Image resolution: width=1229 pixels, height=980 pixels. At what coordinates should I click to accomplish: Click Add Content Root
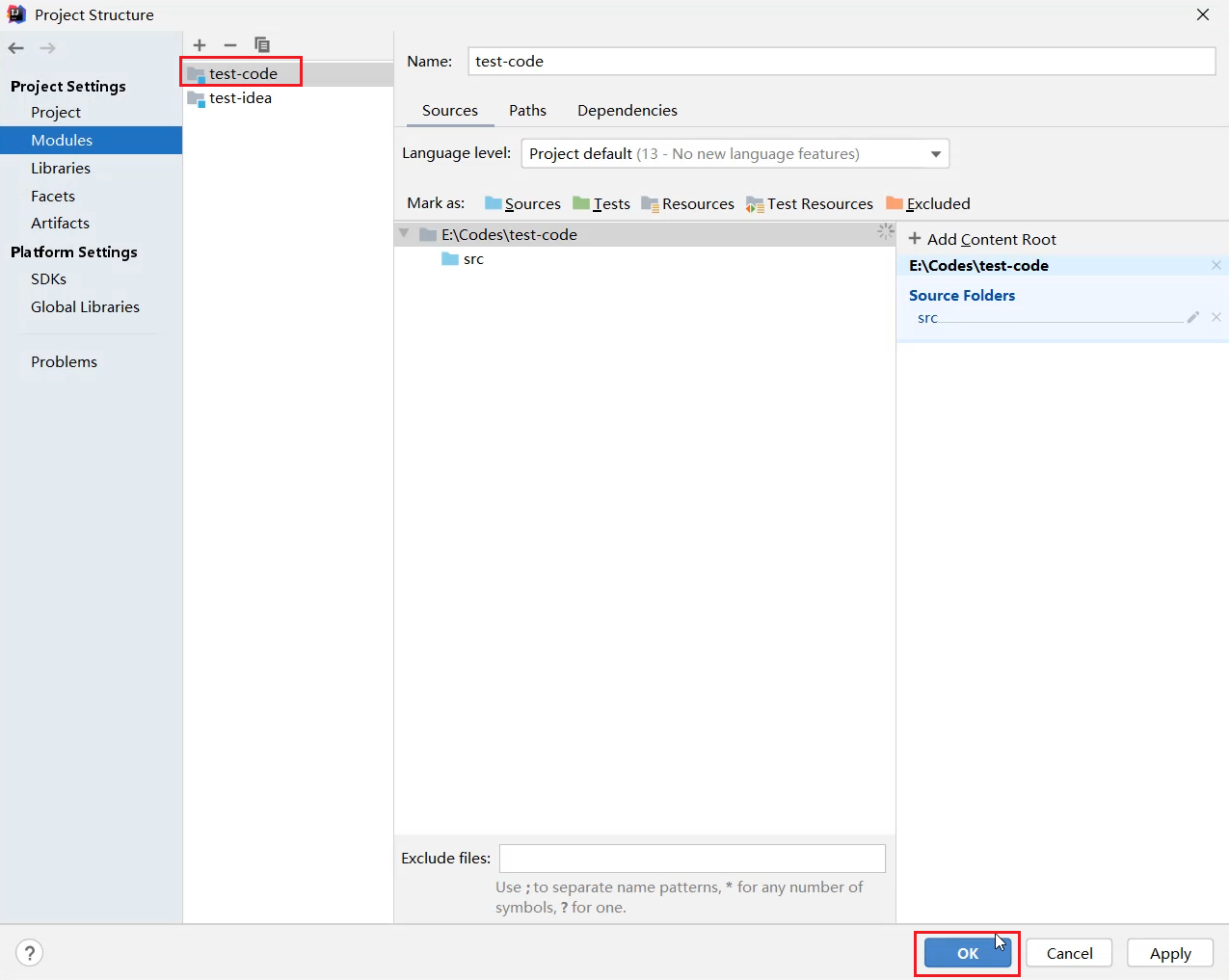982,239
